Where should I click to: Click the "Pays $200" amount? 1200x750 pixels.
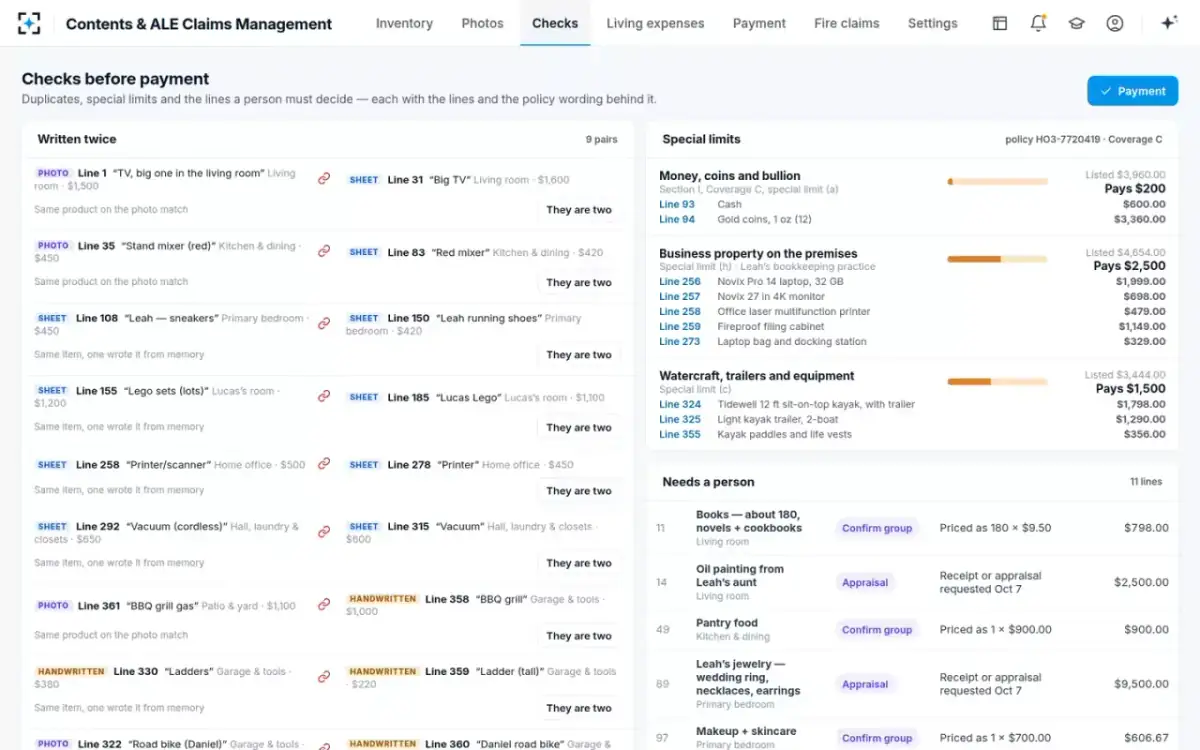pyautogui.click(x=1136, y=188)
